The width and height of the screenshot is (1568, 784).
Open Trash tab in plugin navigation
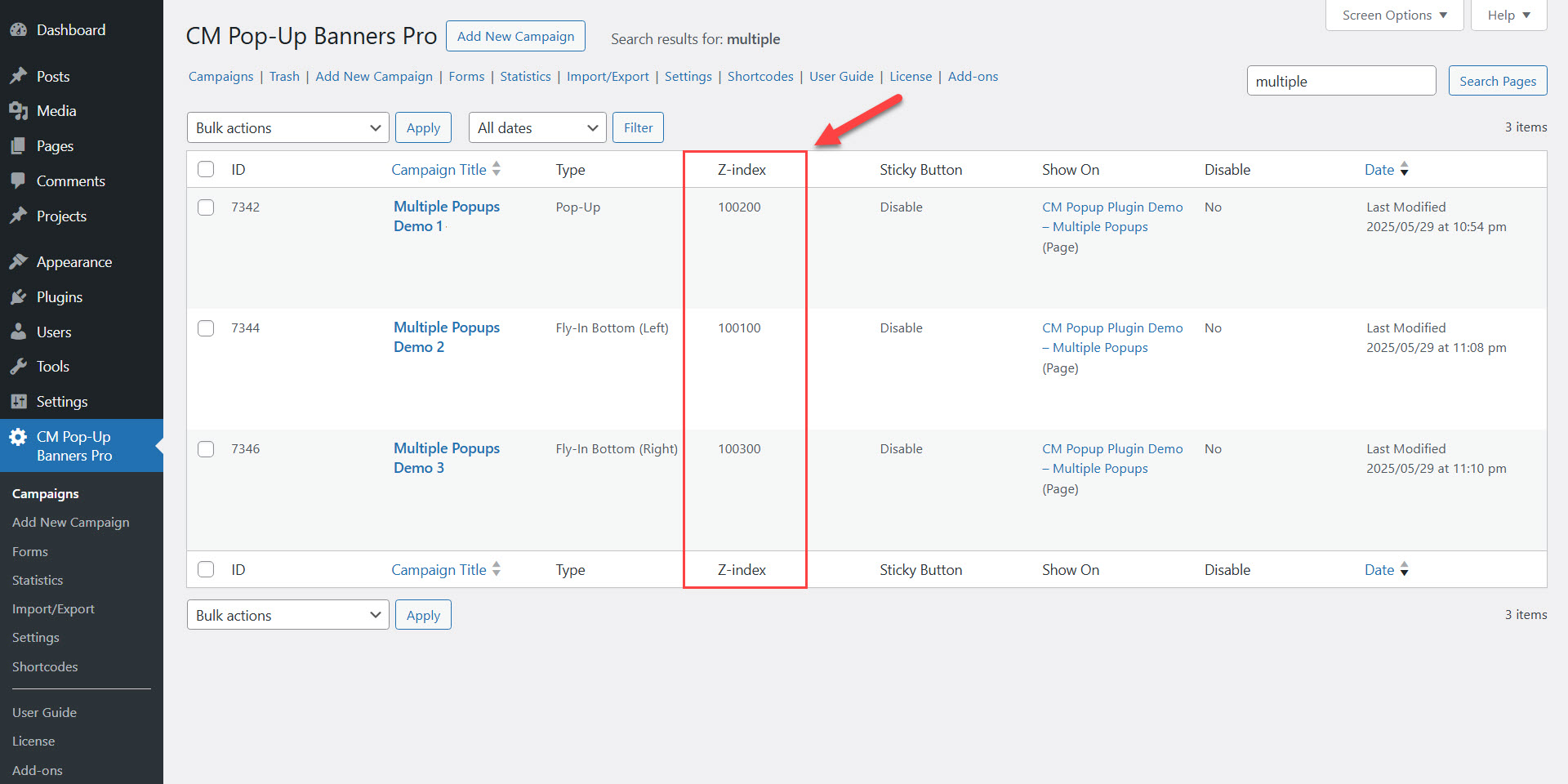pos(284,77)
